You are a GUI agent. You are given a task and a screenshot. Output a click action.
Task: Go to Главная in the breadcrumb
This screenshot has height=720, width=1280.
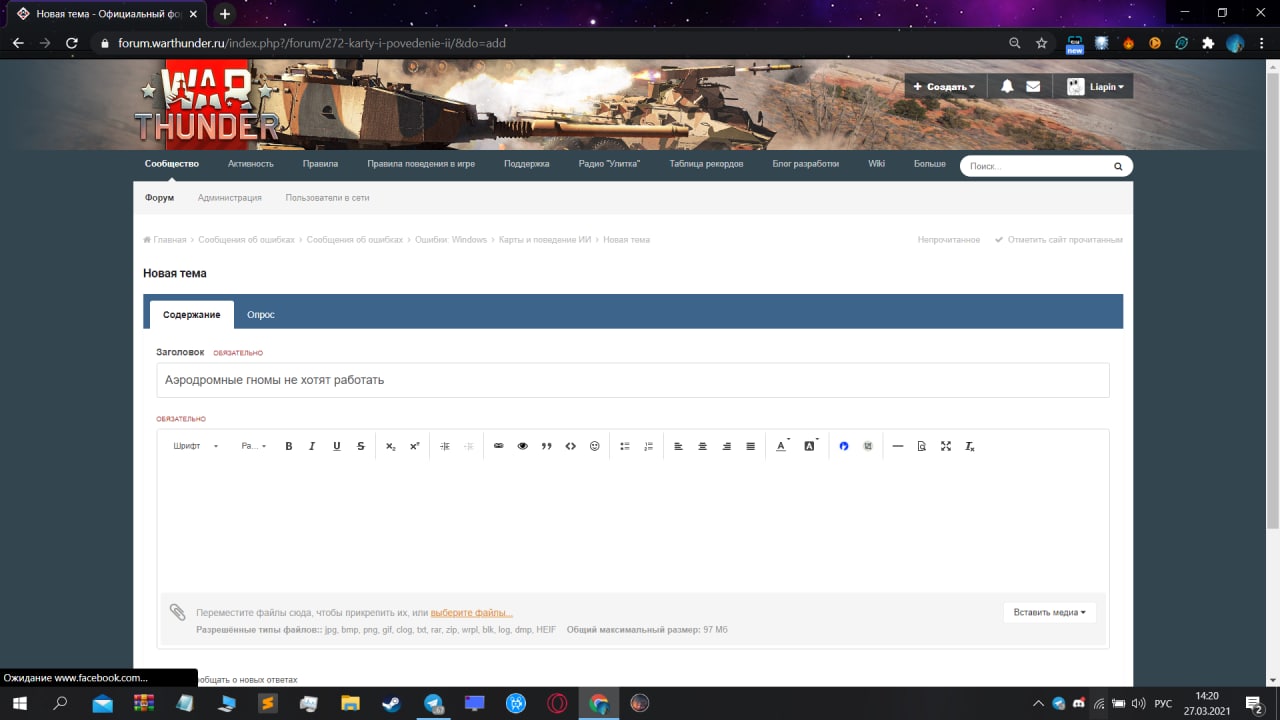(165, 240)
